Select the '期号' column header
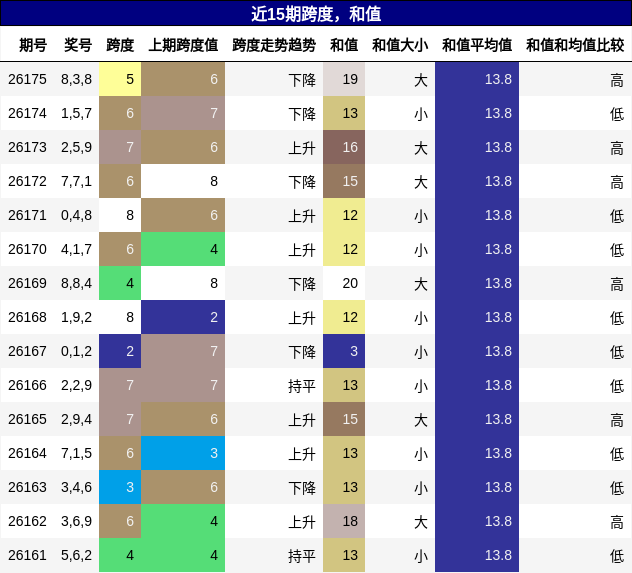 (x=33, y=45)
